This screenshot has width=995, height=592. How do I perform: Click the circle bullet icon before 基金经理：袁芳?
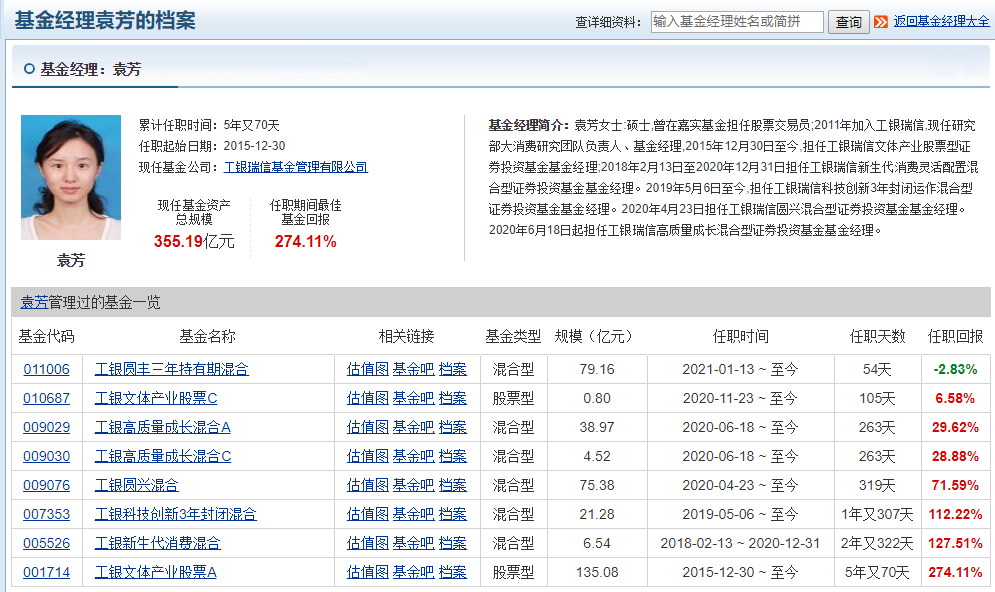point(28,69)
